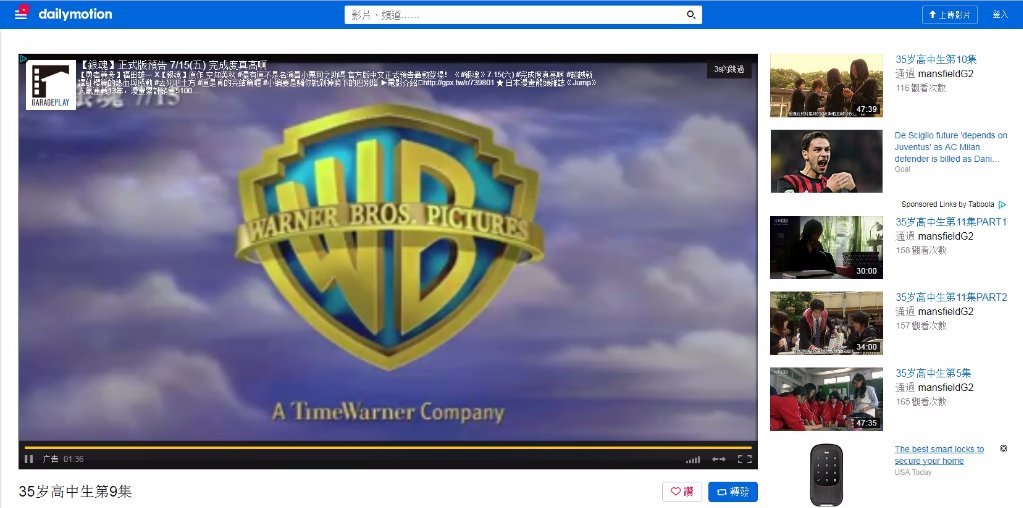Open the smart lock ad image
The height and width of the screenshot is (508, 1023).
tap(826, 475)
